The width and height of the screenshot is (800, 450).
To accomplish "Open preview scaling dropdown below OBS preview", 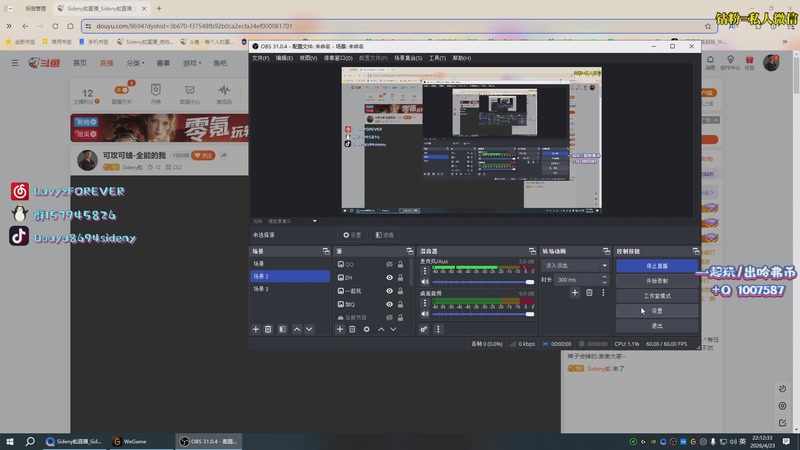I will coord(314,221).
